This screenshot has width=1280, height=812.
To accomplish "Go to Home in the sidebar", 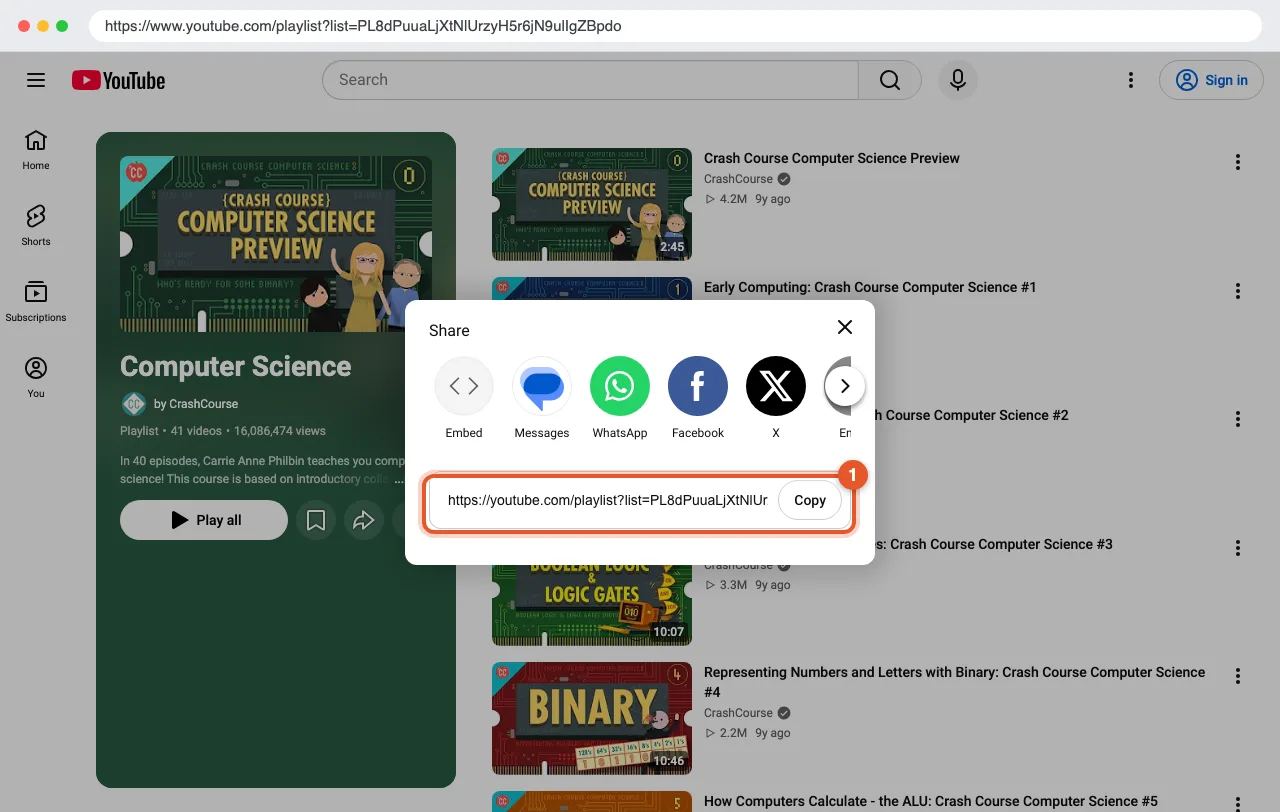I will [x=36, y=150].
